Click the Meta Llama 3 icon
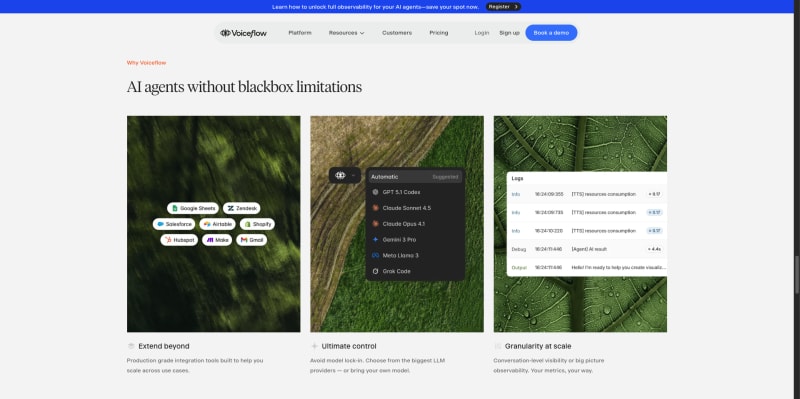Screen dimensions: 800x399 click(375, 255)
